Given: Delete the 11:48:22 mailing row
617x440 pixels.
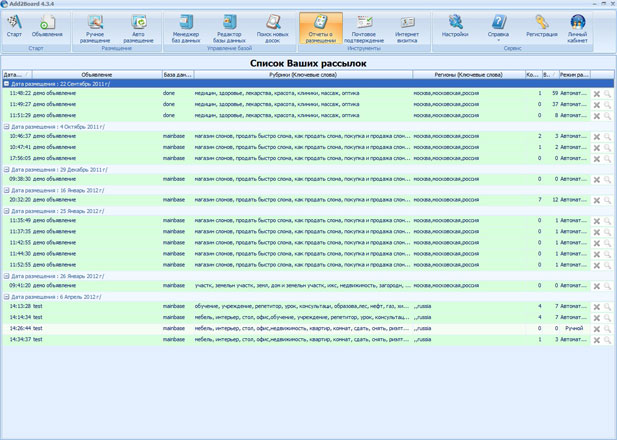Looking at the screenshot, I should point(597,94).
